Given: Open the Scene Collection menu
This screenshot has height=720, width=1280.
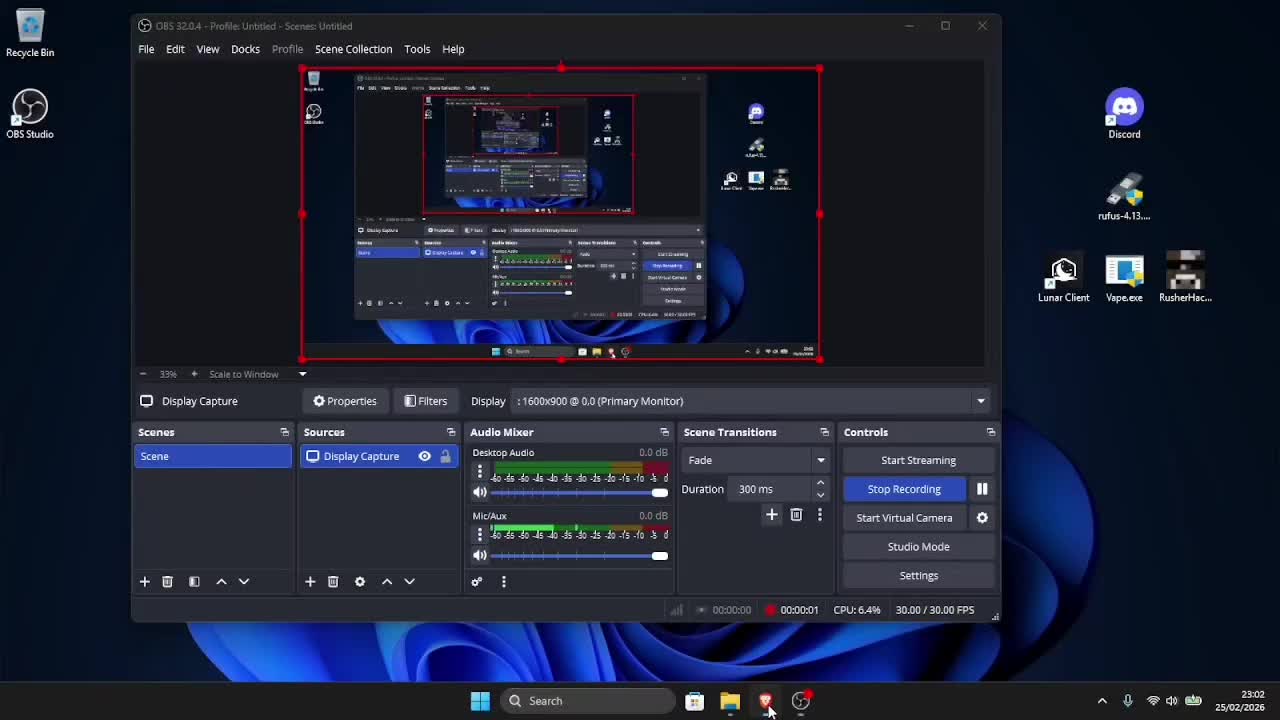Looking at the screenshot, I should (353, 49).
